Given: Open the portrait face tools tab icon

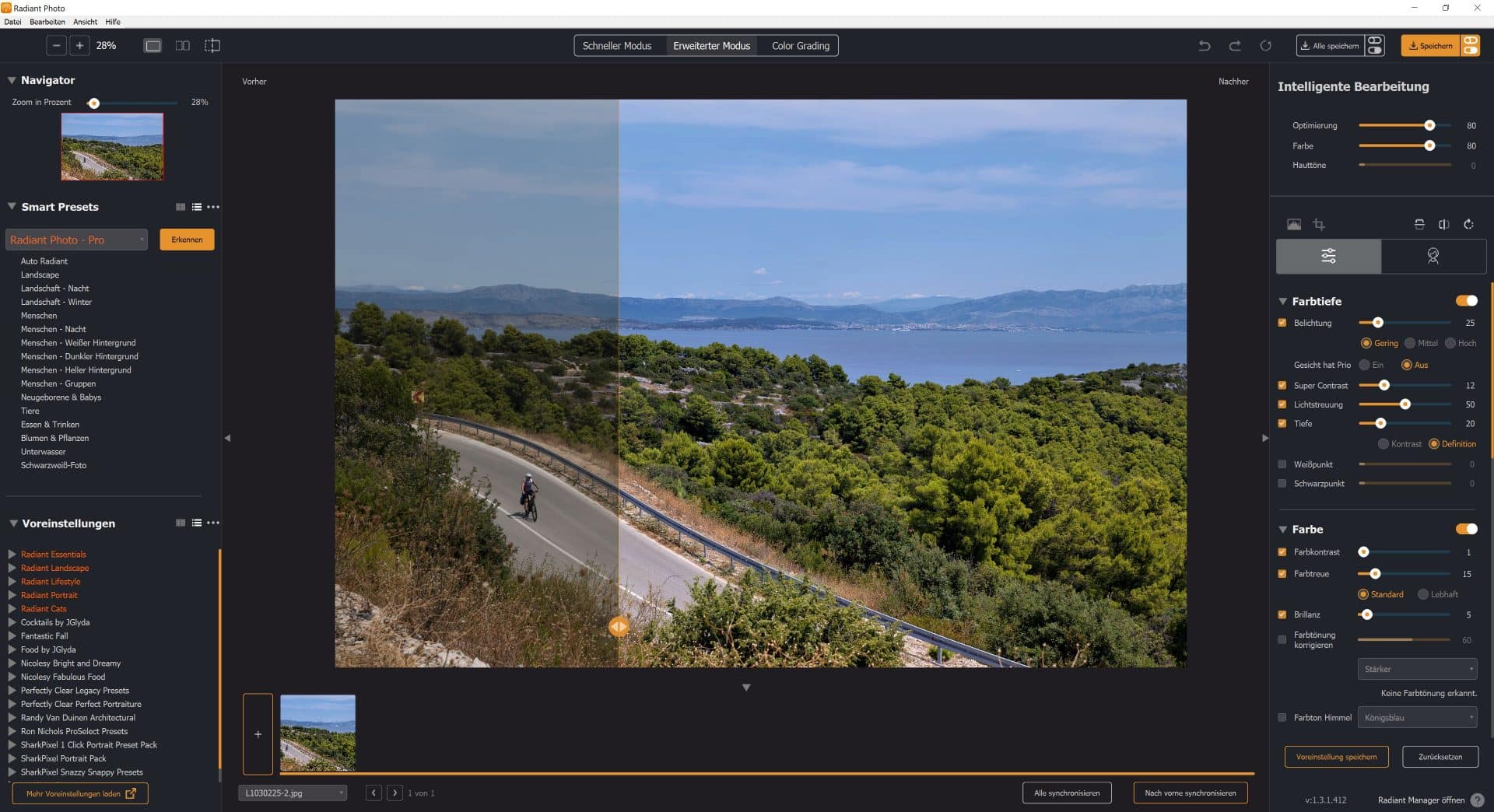Looking at the screenshot, I should click(x=1433, y=256).
